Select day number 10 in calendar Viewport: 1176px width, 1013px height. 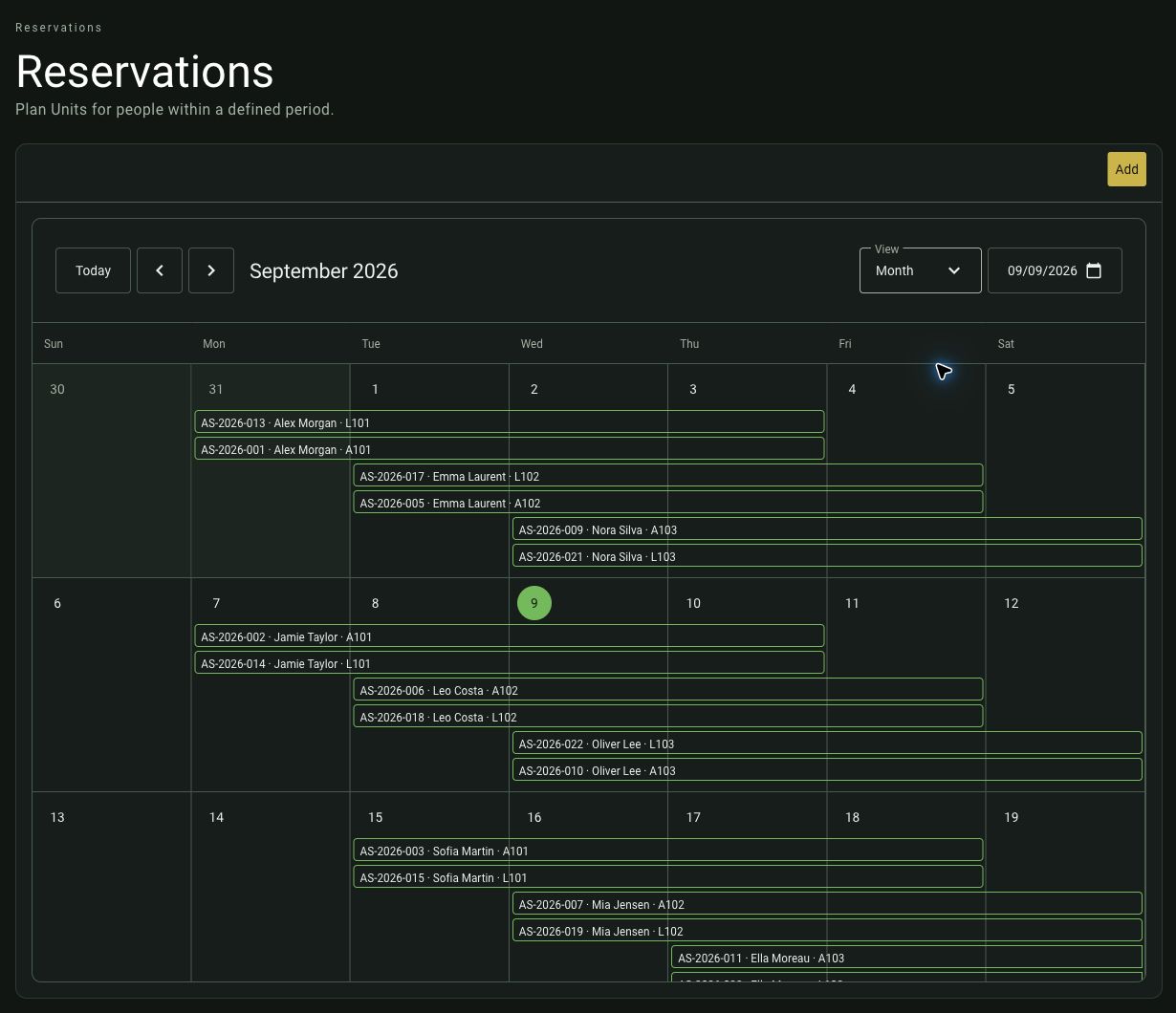pos(693,603)
